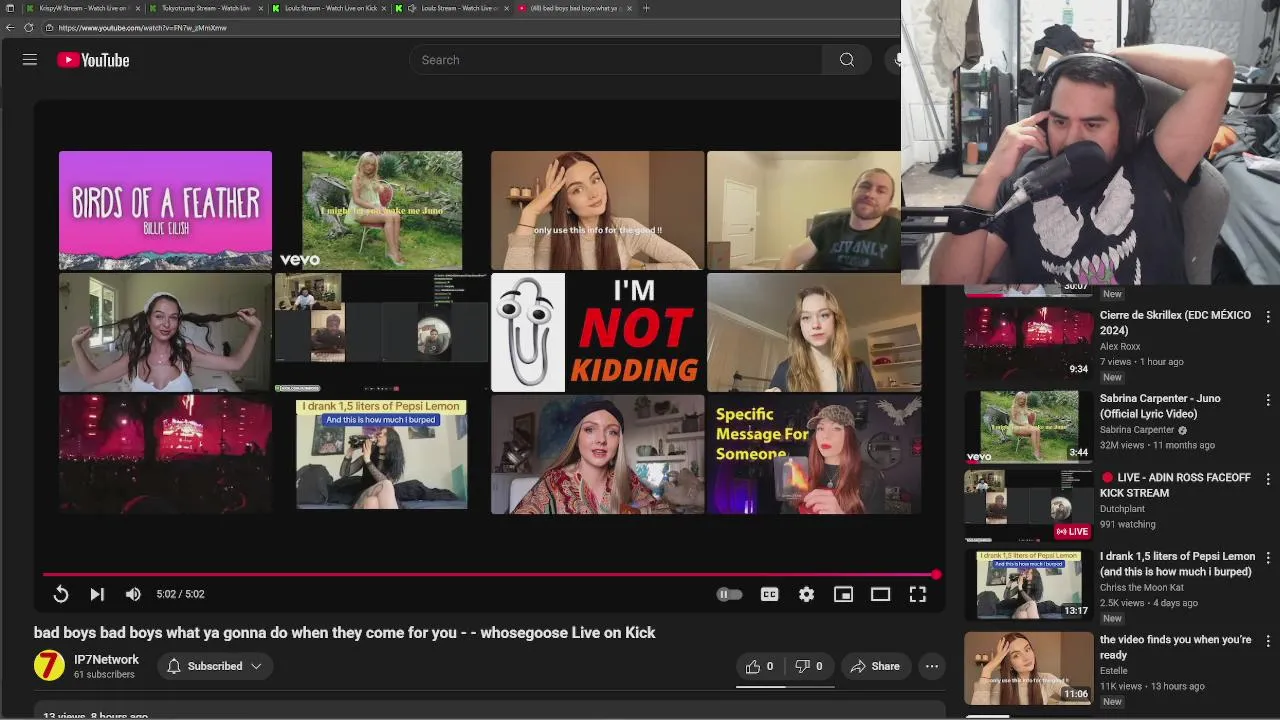The height and width of the screenshot is (720, 1280).
Task: Like the video with thumbs up
Action: tap(760, 666)
